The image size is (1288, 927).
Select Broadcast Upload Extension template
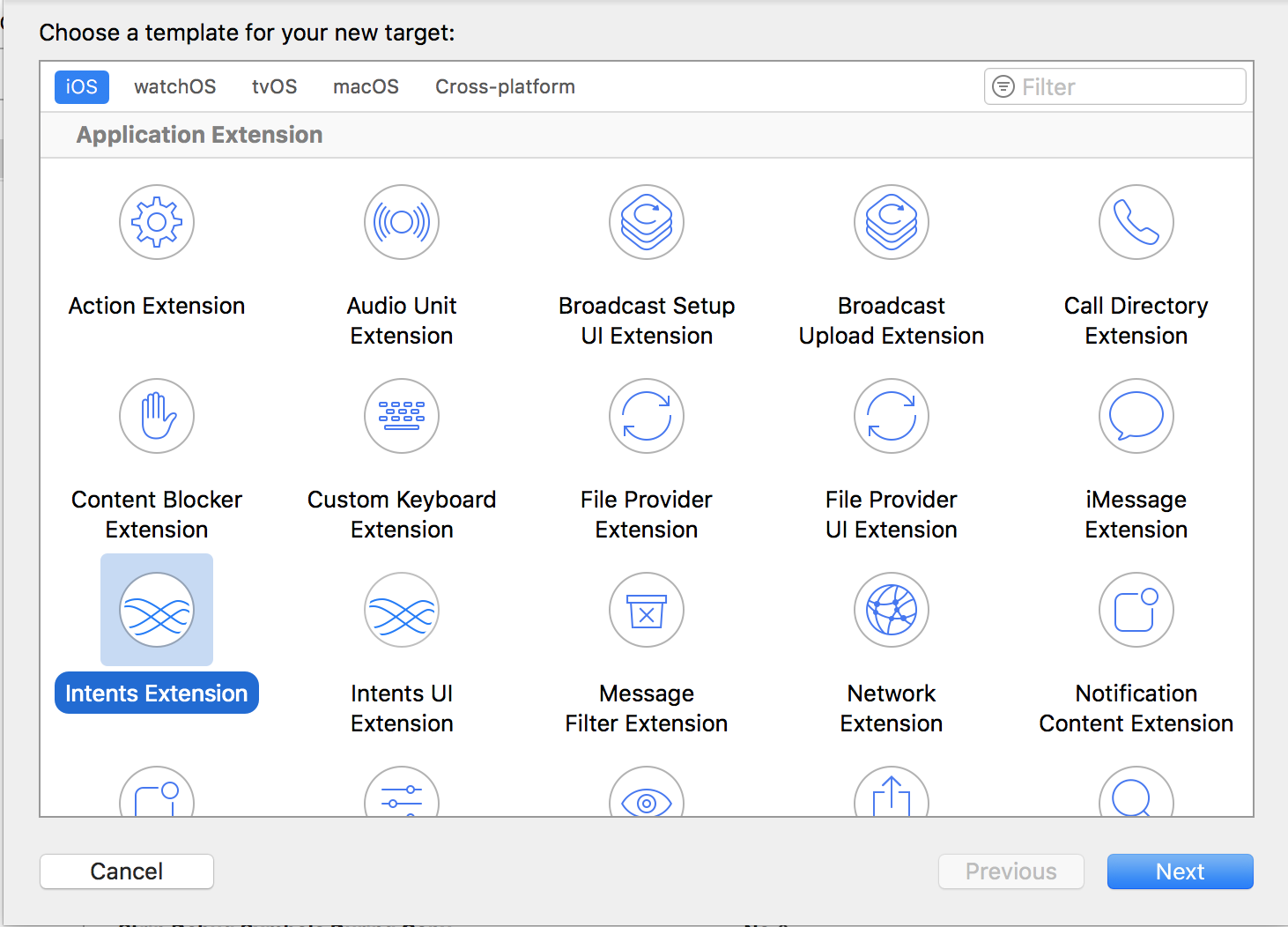pos(892,222)
